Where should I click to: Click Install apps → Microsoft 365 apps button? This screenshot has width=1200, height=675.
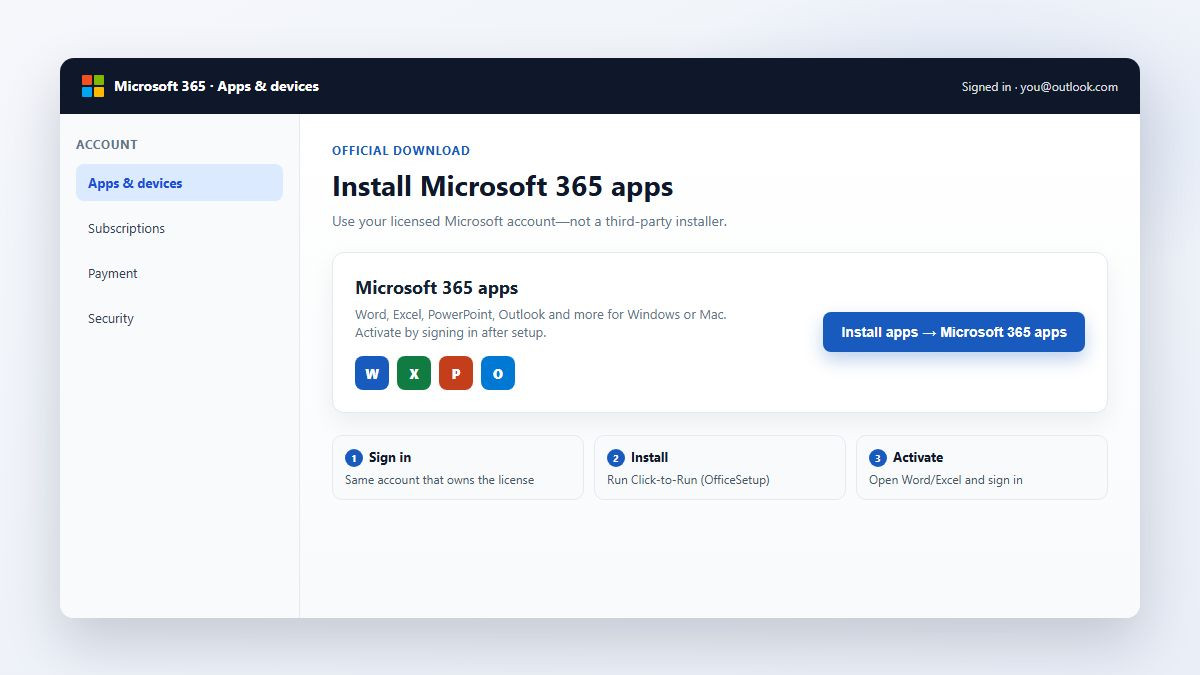point(954,332)
